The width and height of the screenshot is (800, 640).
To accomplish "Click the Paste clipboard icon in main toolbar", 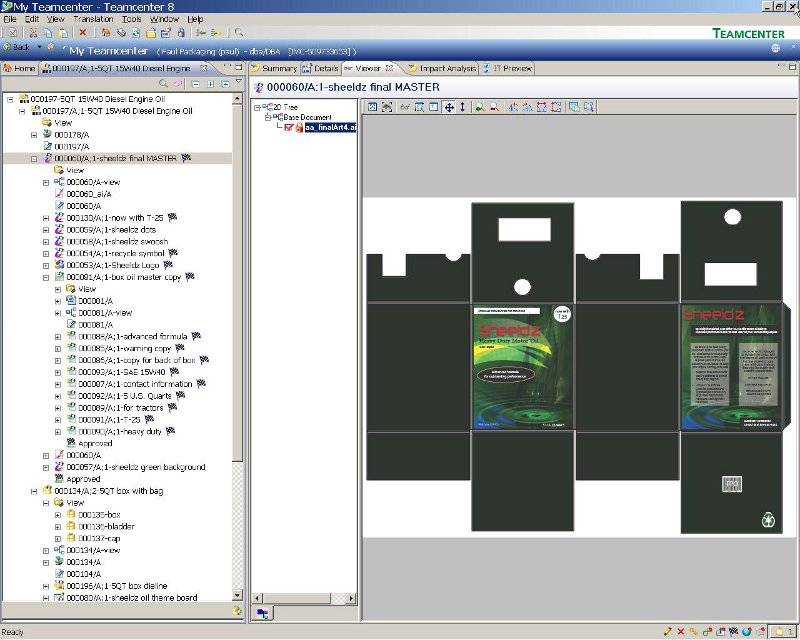I will coord(63,33).
